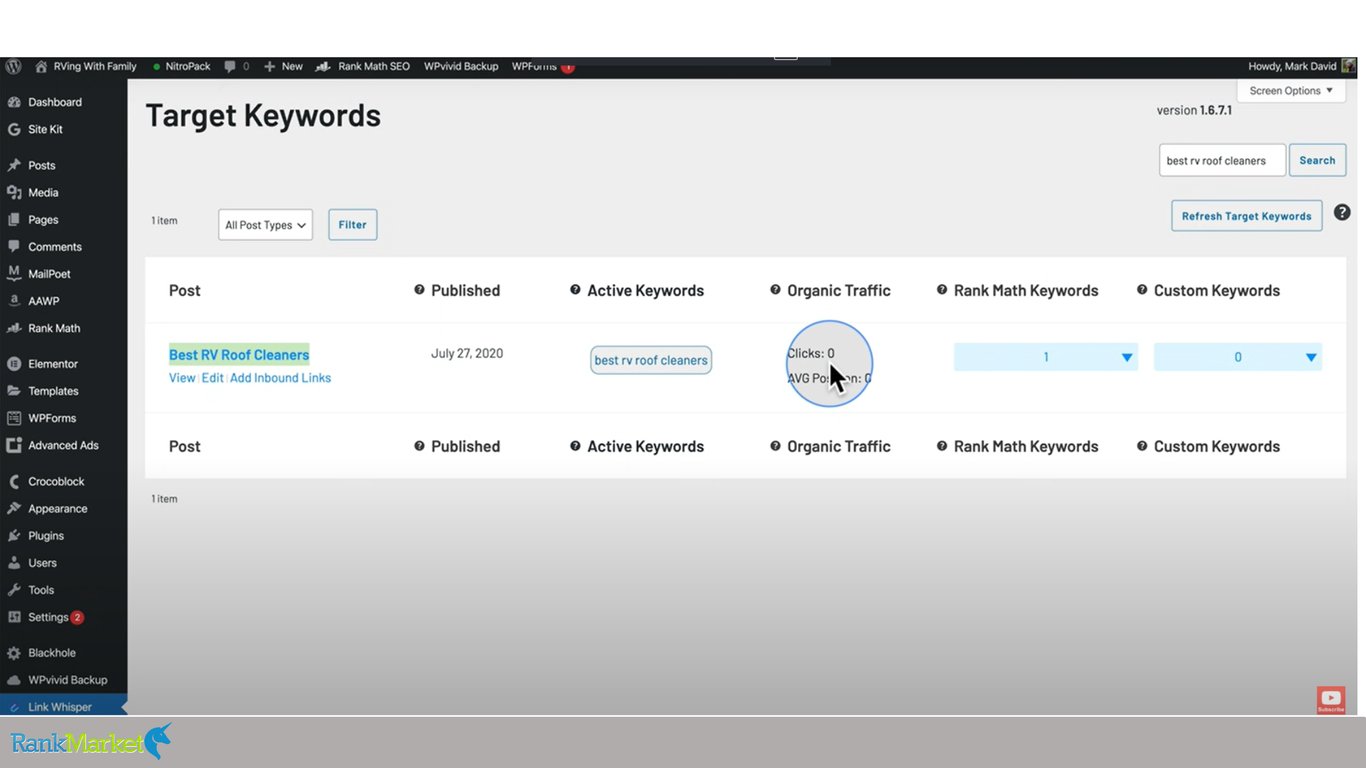Click Edit link under post title
Screen dimensions: 1366x768
point(212,378)
